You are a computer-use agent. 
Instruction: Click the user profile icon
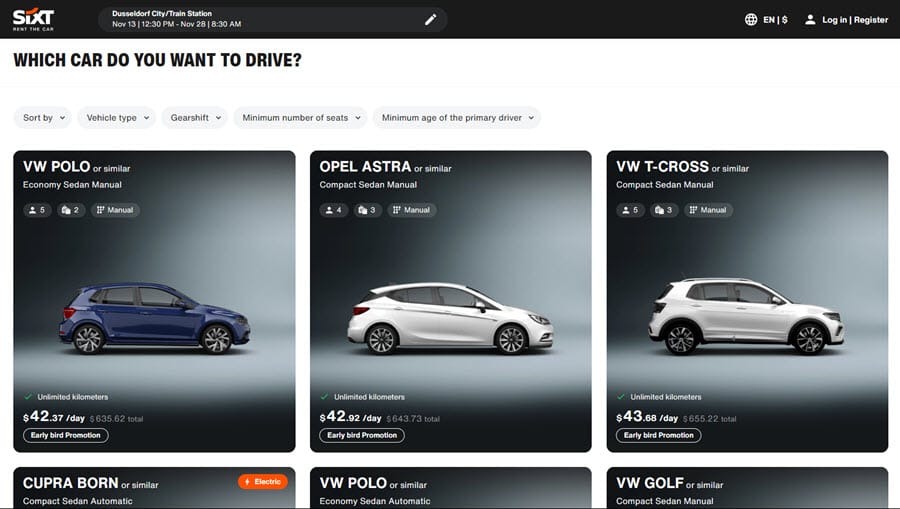(810, 19)
